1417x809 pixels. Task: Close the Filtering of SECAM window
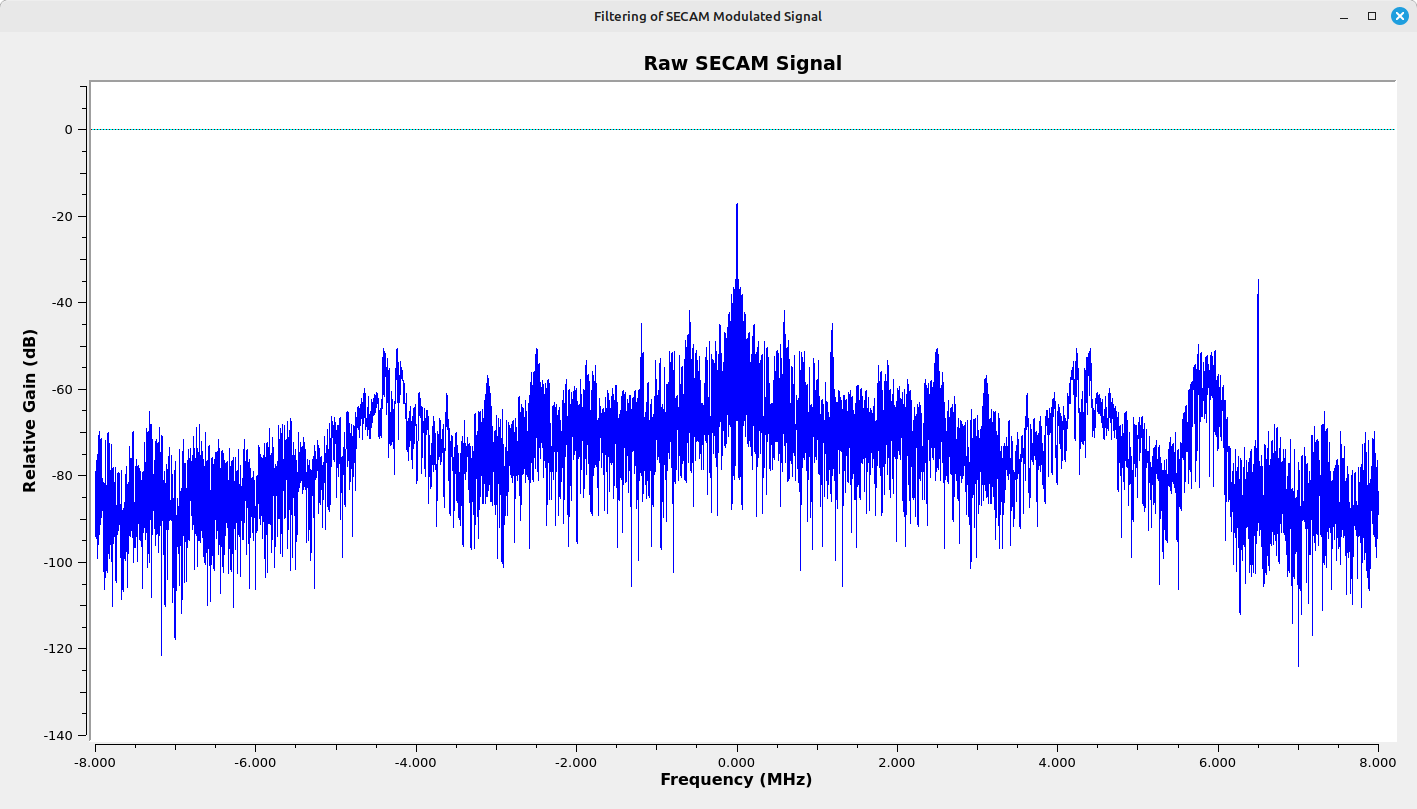(1399, 16)
